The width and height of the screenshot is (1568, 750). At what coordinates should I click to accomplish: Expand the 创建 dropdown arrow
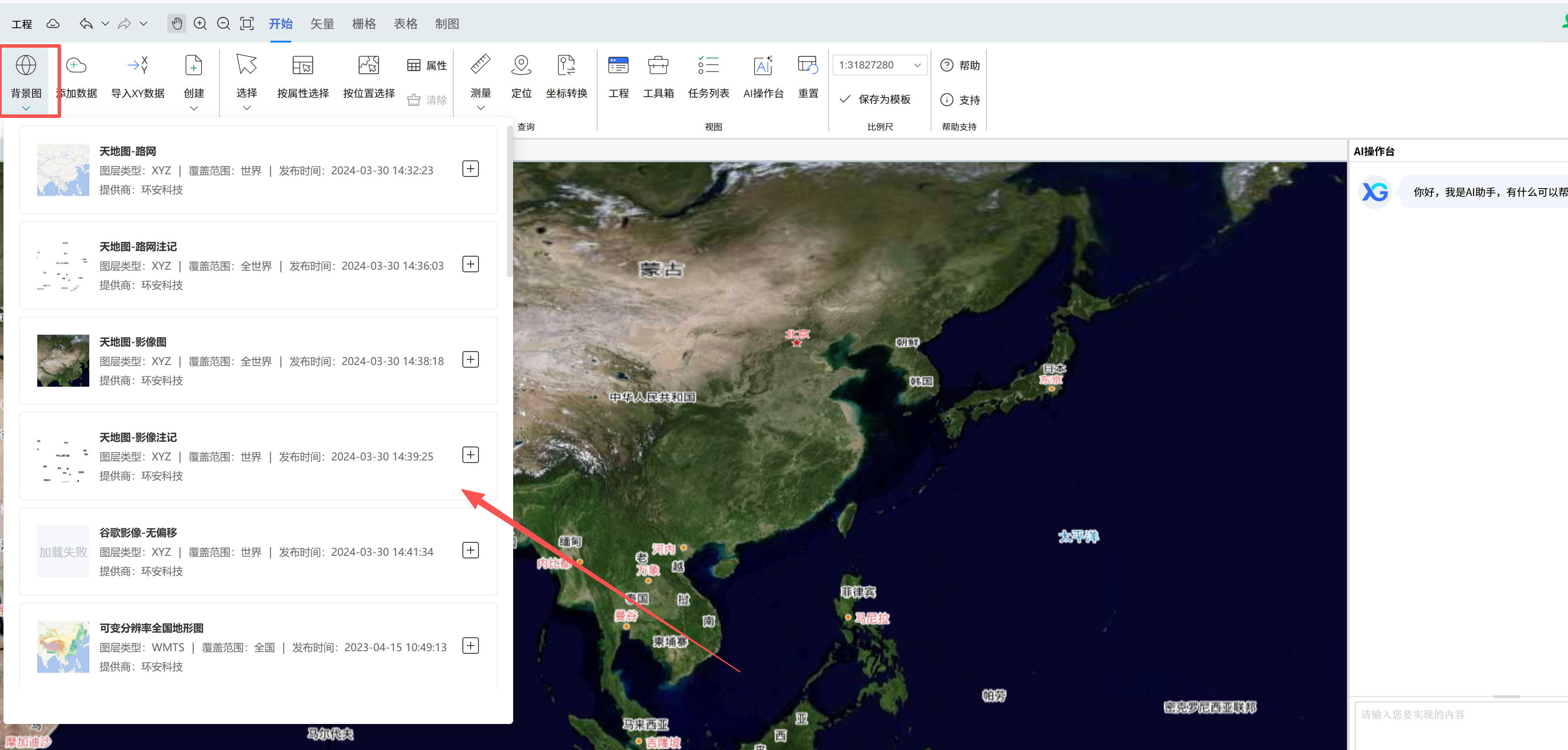point(194,108)
